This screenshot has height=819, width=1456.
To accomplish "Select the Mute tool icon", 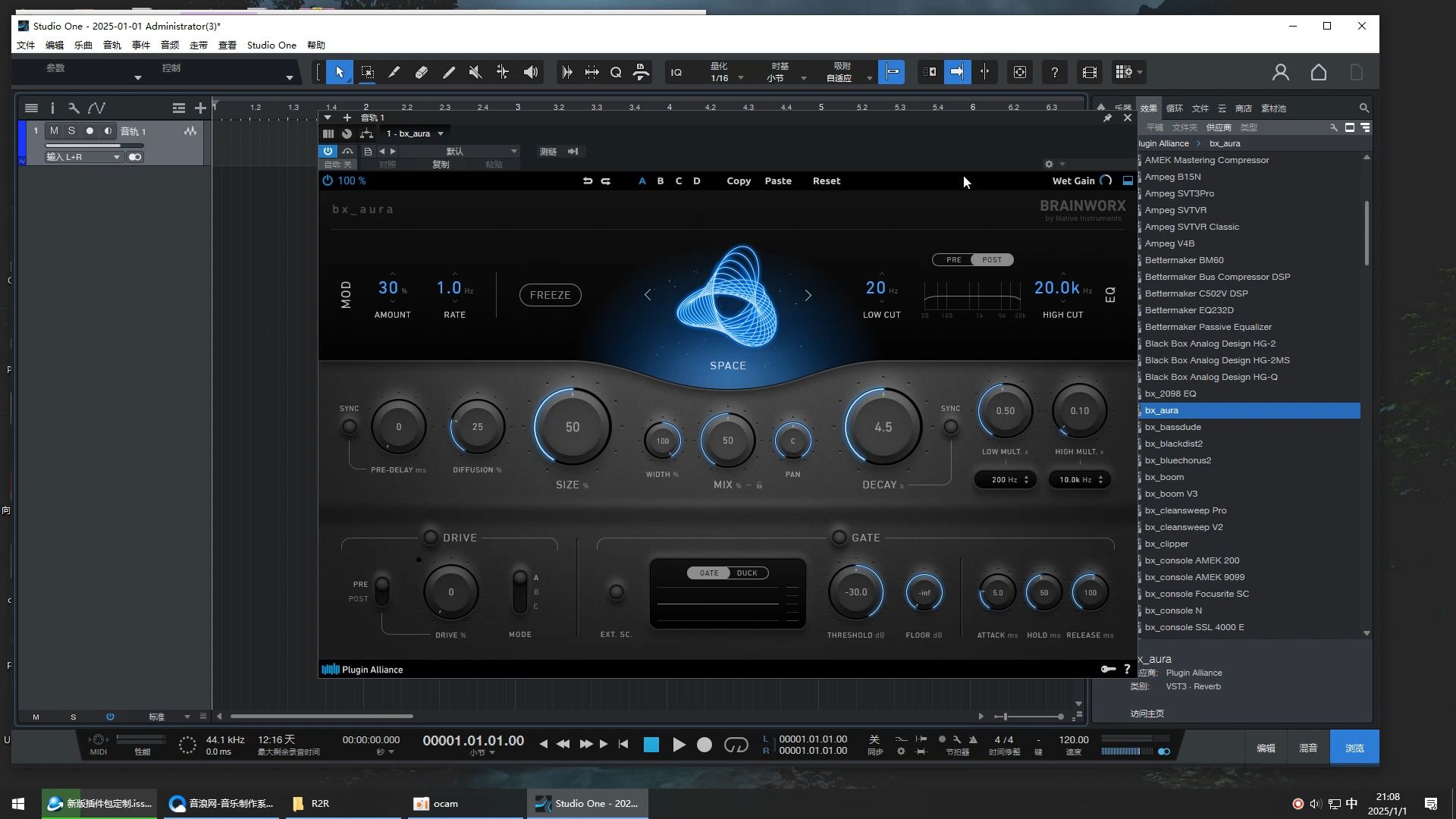I will 475,73.
